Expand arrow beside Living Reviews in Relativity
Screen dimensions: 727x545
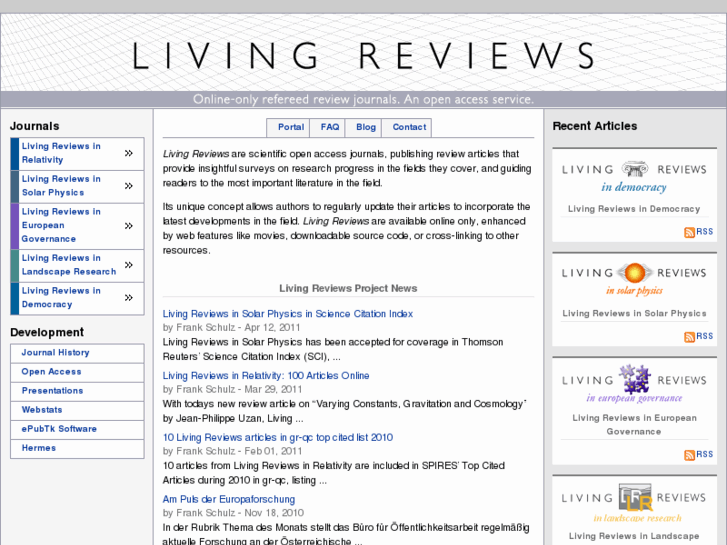129,154
